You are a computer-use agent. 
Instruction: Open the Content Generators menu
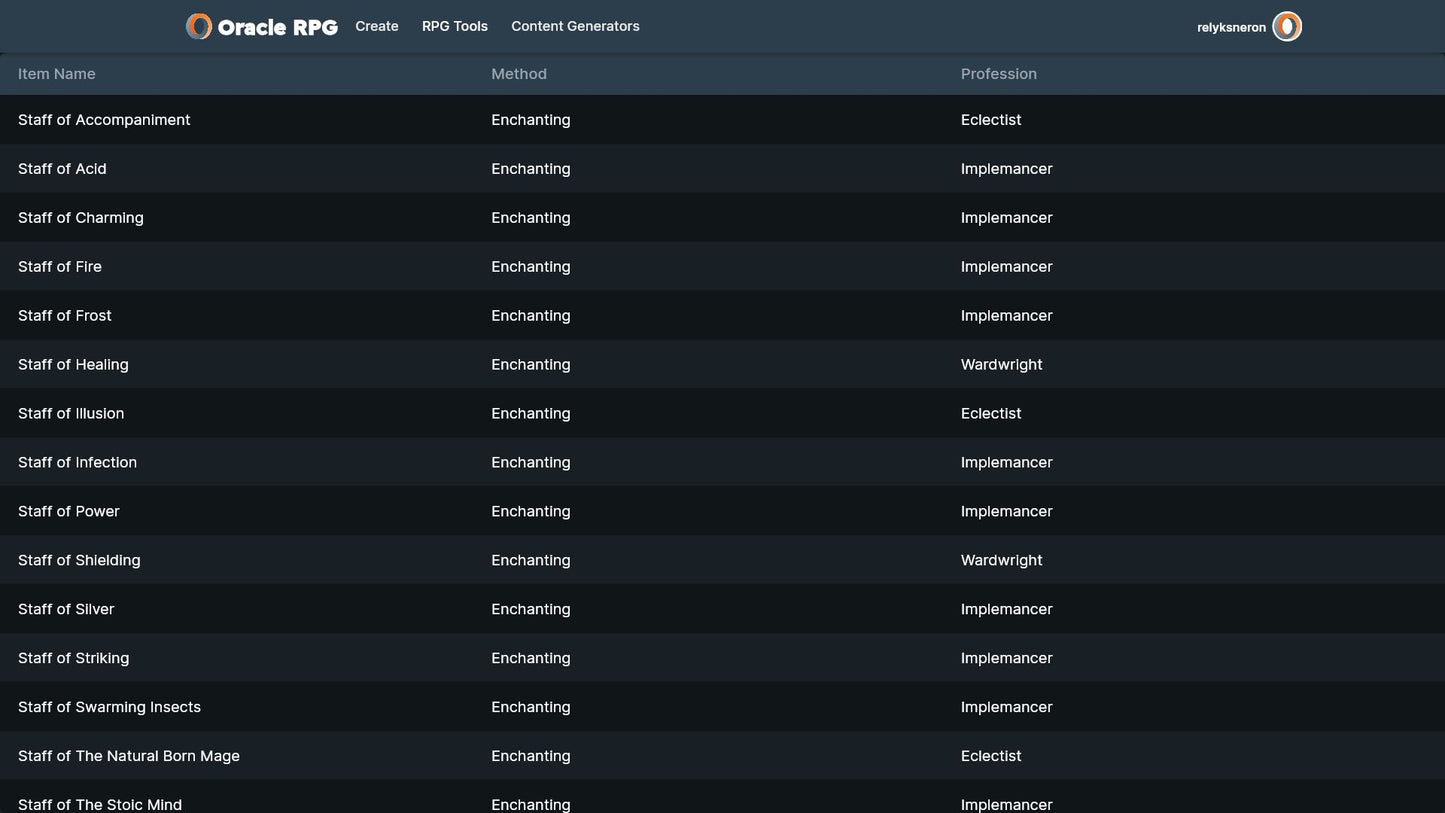tap(575, 27)
